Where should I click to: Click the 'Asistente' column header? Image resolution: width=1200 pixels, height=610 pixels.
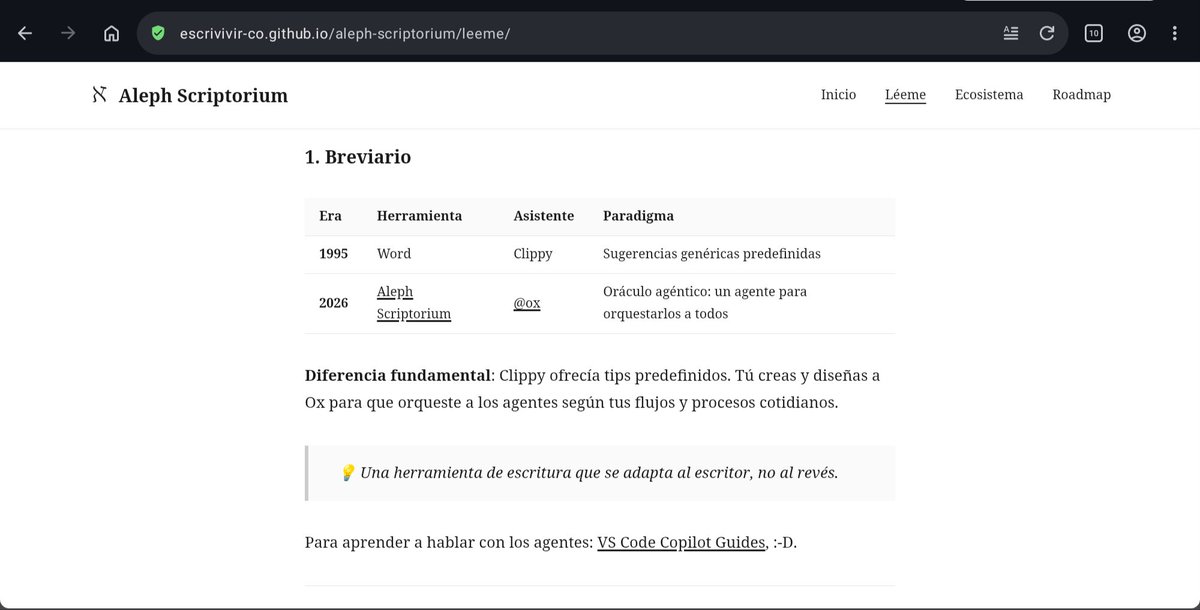[544, 216]
